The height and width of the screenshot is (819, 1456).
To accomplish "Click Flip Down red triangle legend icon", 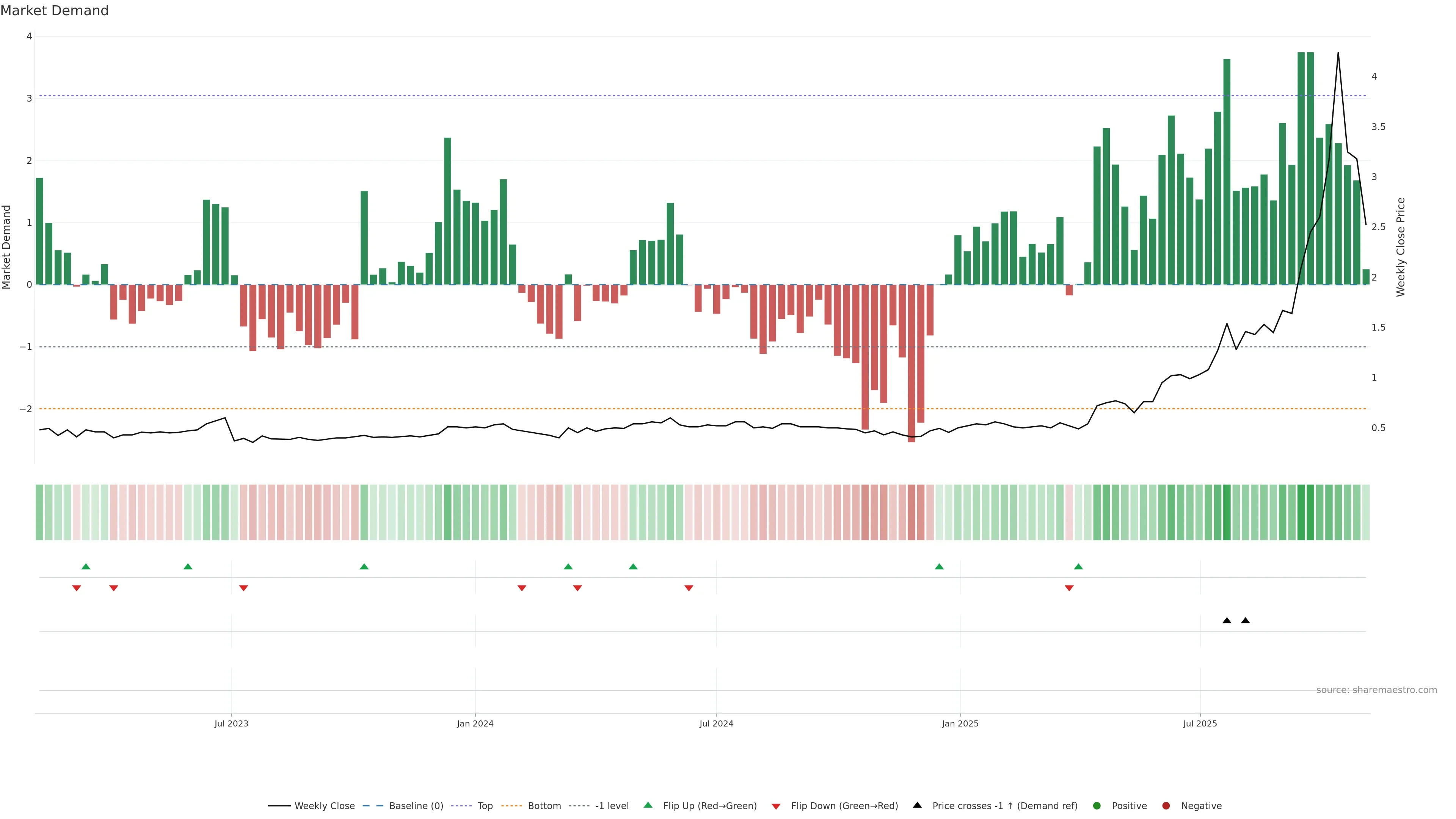I will [776, 806].
